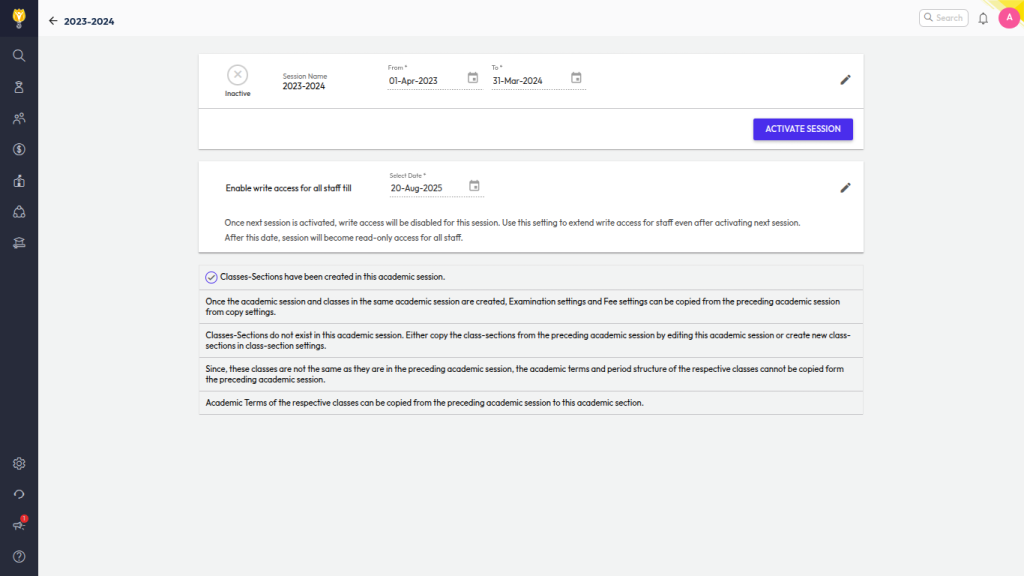The image size is (1024, 576).
Task: Click the settings gear in sidebar
Action: coord(19,464)
